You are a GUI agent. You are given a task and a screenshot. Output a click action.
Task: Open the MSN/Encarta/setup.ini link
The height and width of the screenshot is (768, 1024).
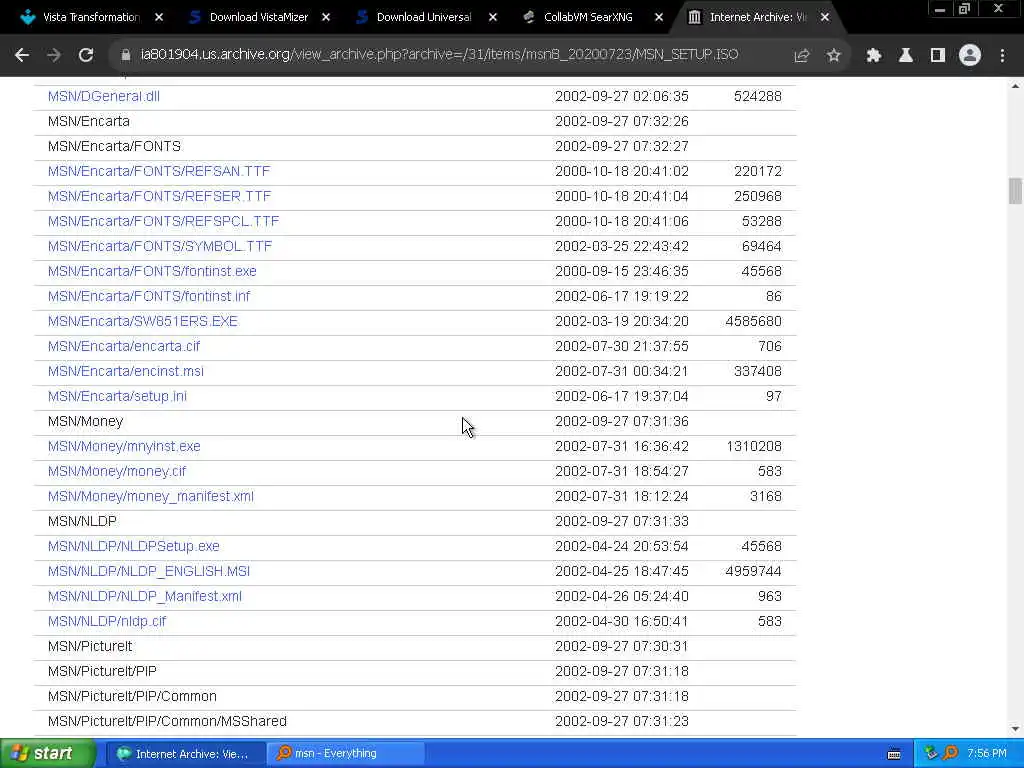117,396
